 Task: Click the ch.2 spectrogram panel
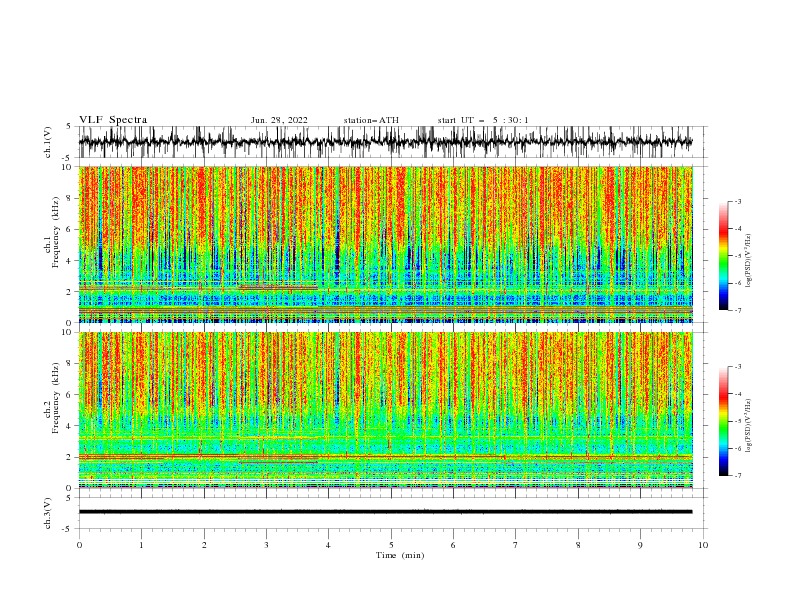(x=386, y=410)
